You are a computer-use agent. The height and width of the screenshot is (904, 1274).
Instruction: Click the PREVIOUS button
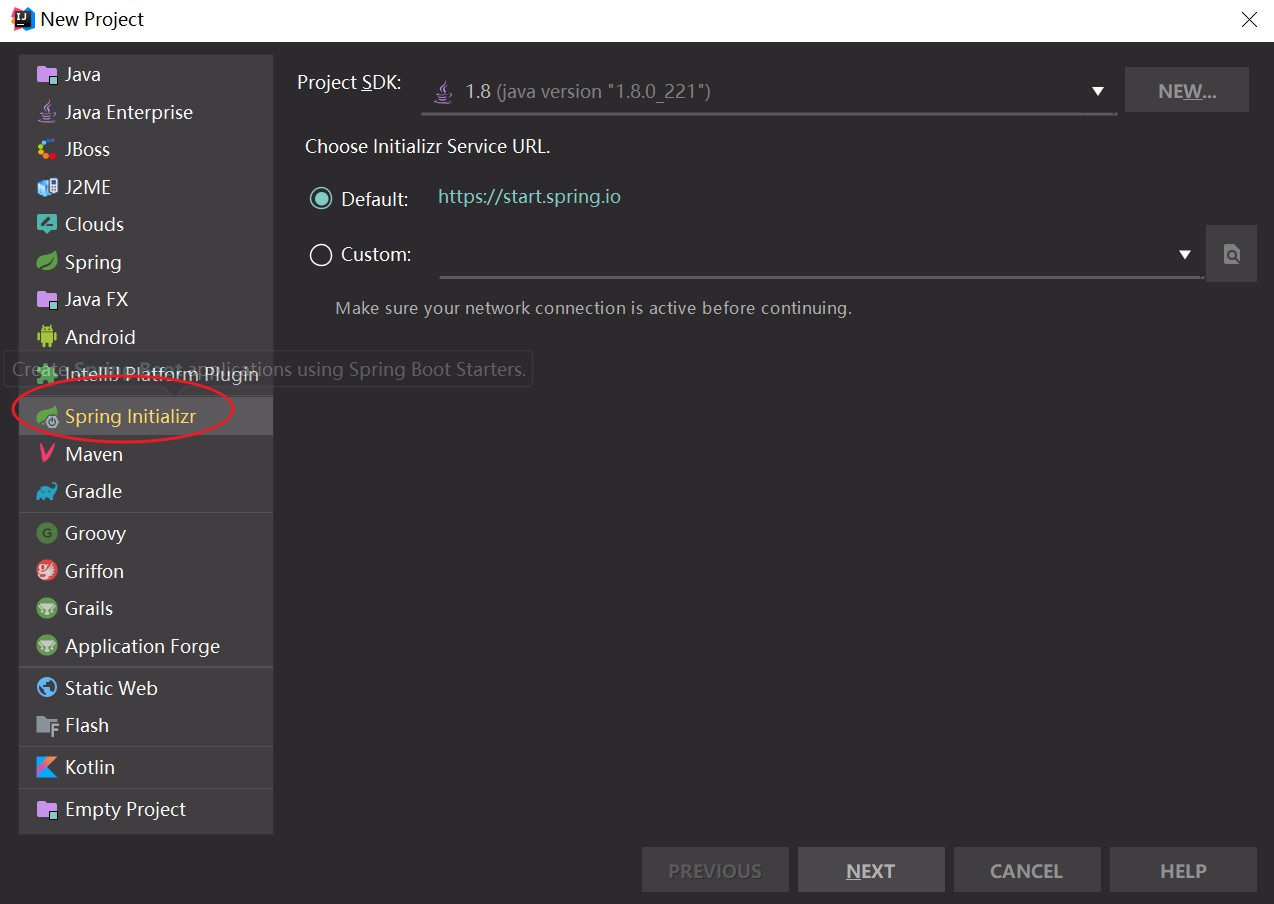715,870
